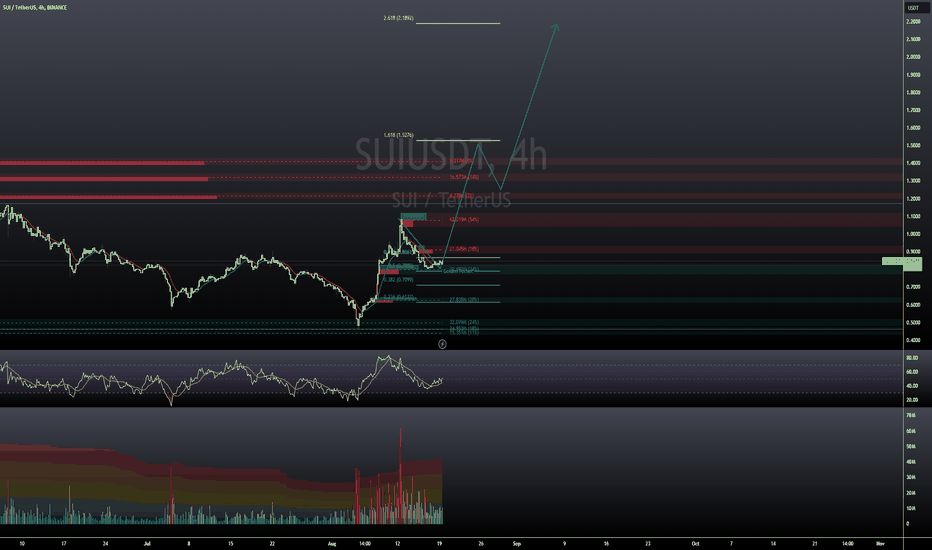Click the Golden Pocket label on the chart
The width and height of the screenshot is (932, 550).
458,271
